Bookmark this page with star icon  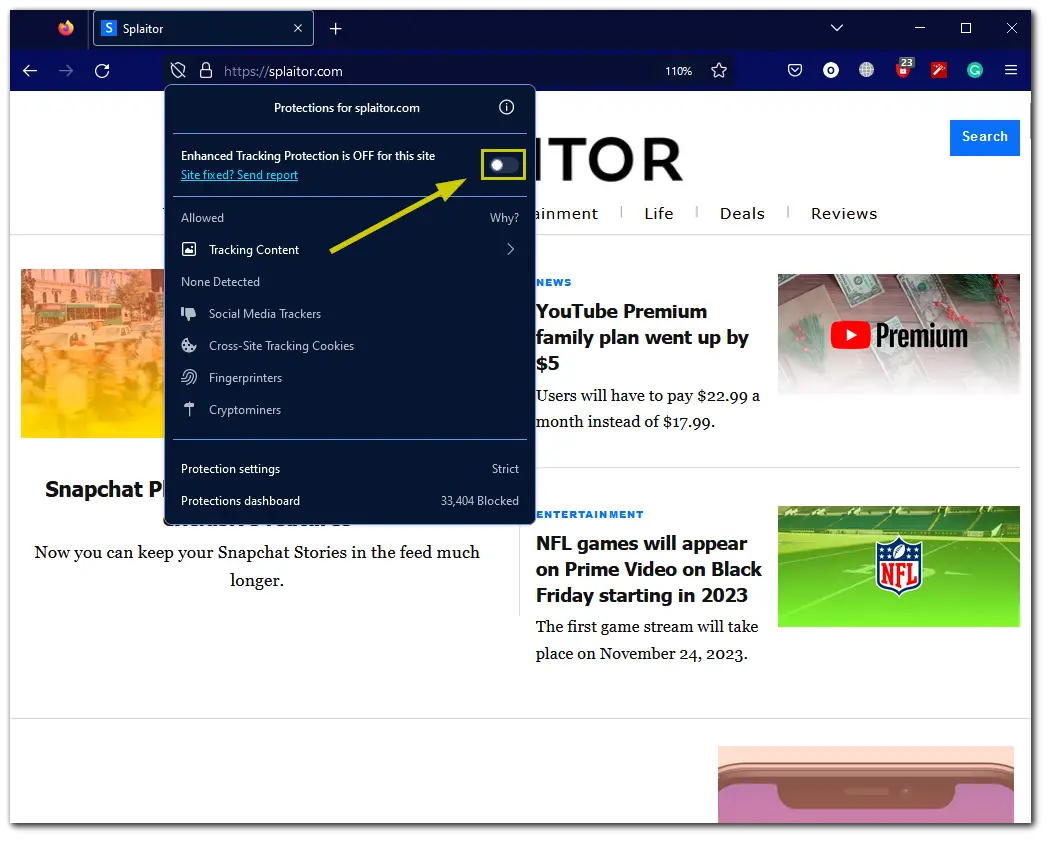719,70
